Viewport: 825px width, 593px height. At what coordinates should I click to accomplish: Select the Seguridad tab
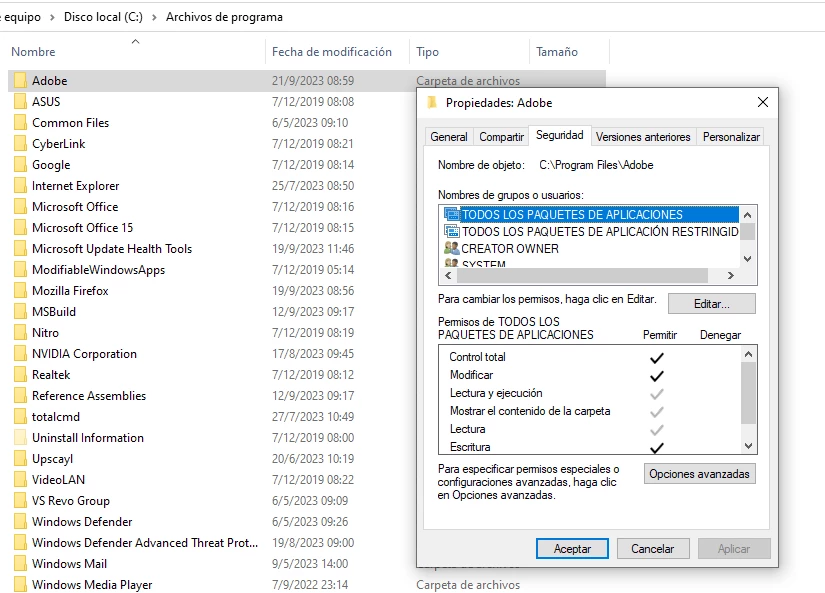(560, 135)
